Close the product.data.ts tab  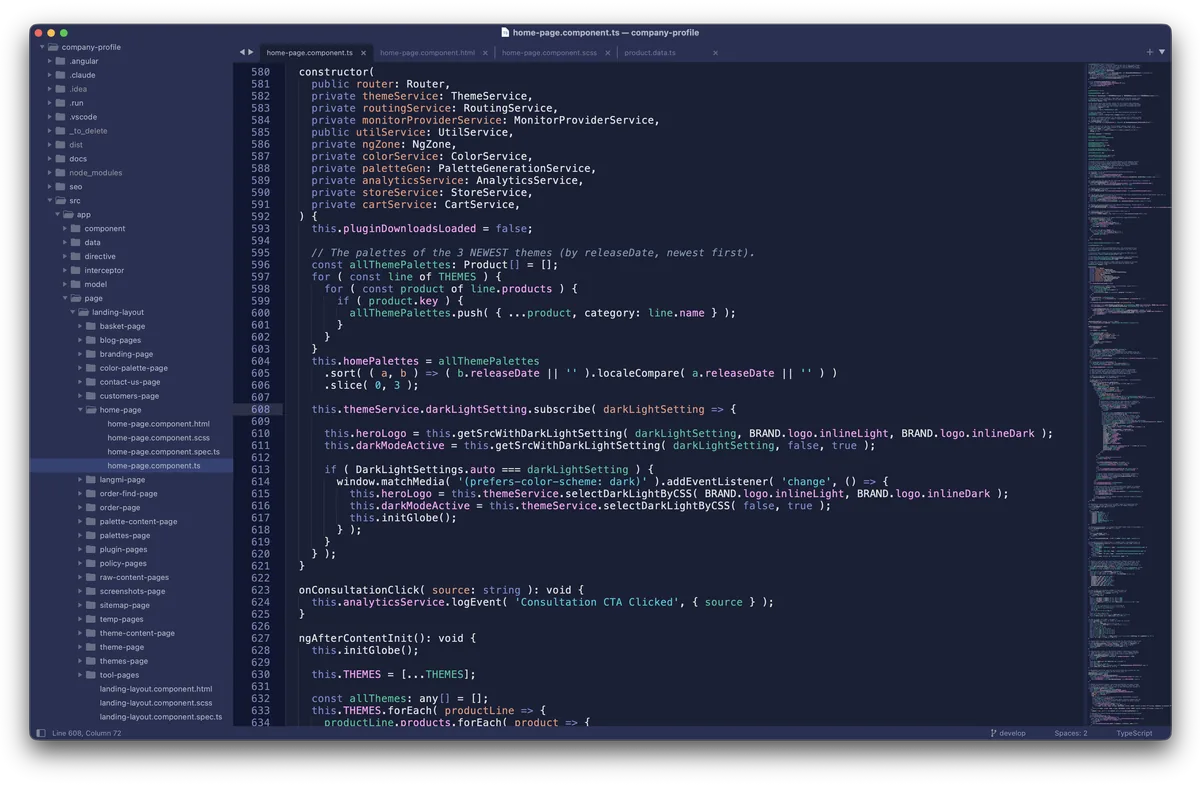pos(716,53)
